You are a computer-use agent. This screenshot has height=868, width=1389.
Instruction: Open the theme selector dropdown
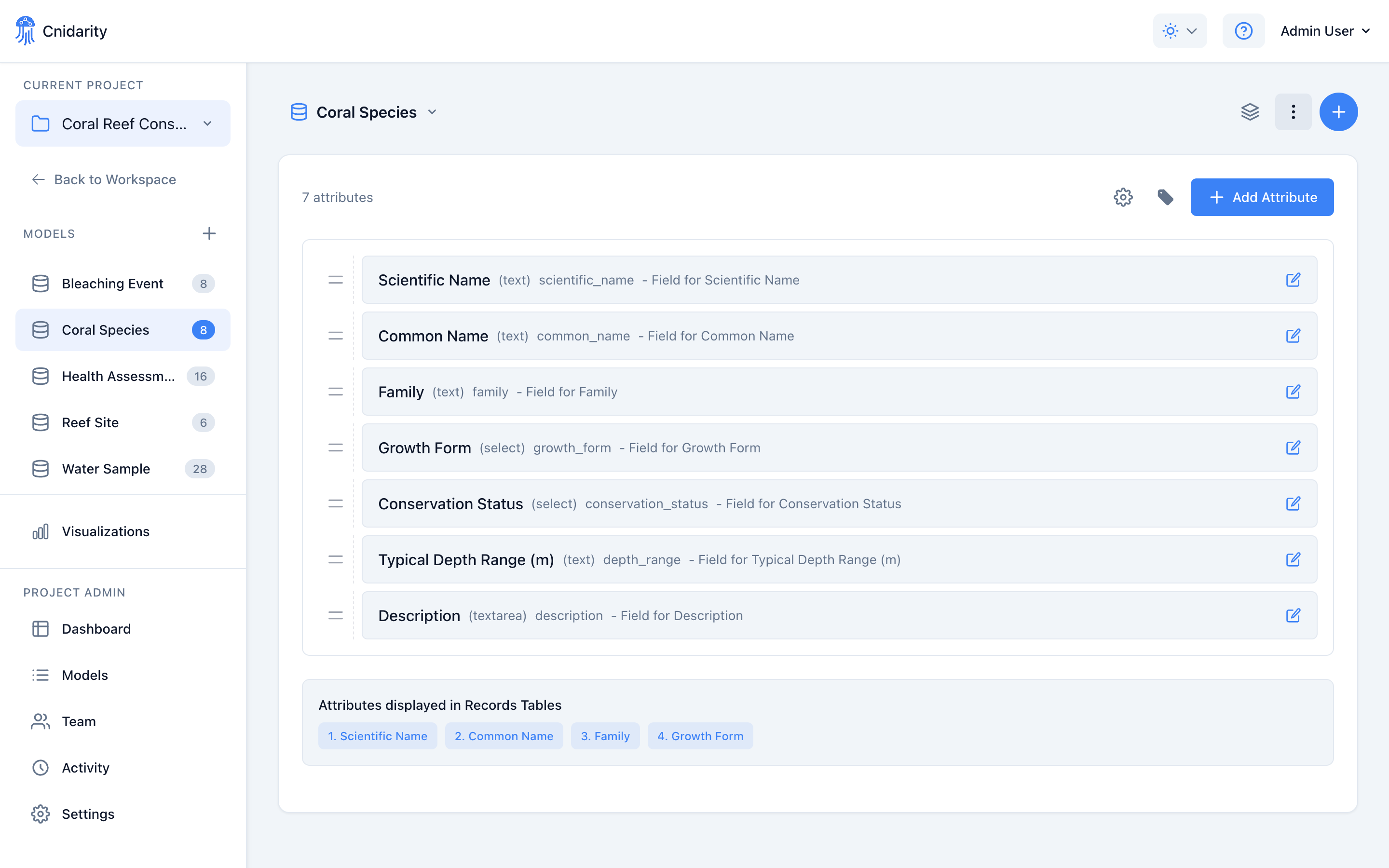tap(1180, 30)
